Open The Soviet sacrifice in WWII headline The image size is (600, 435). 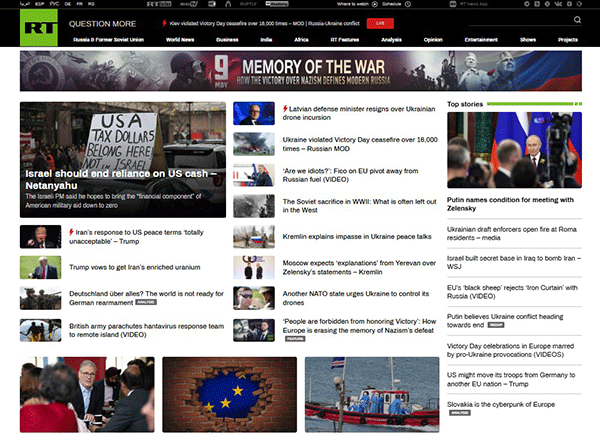pyautogui.click(x=359, y=206)
